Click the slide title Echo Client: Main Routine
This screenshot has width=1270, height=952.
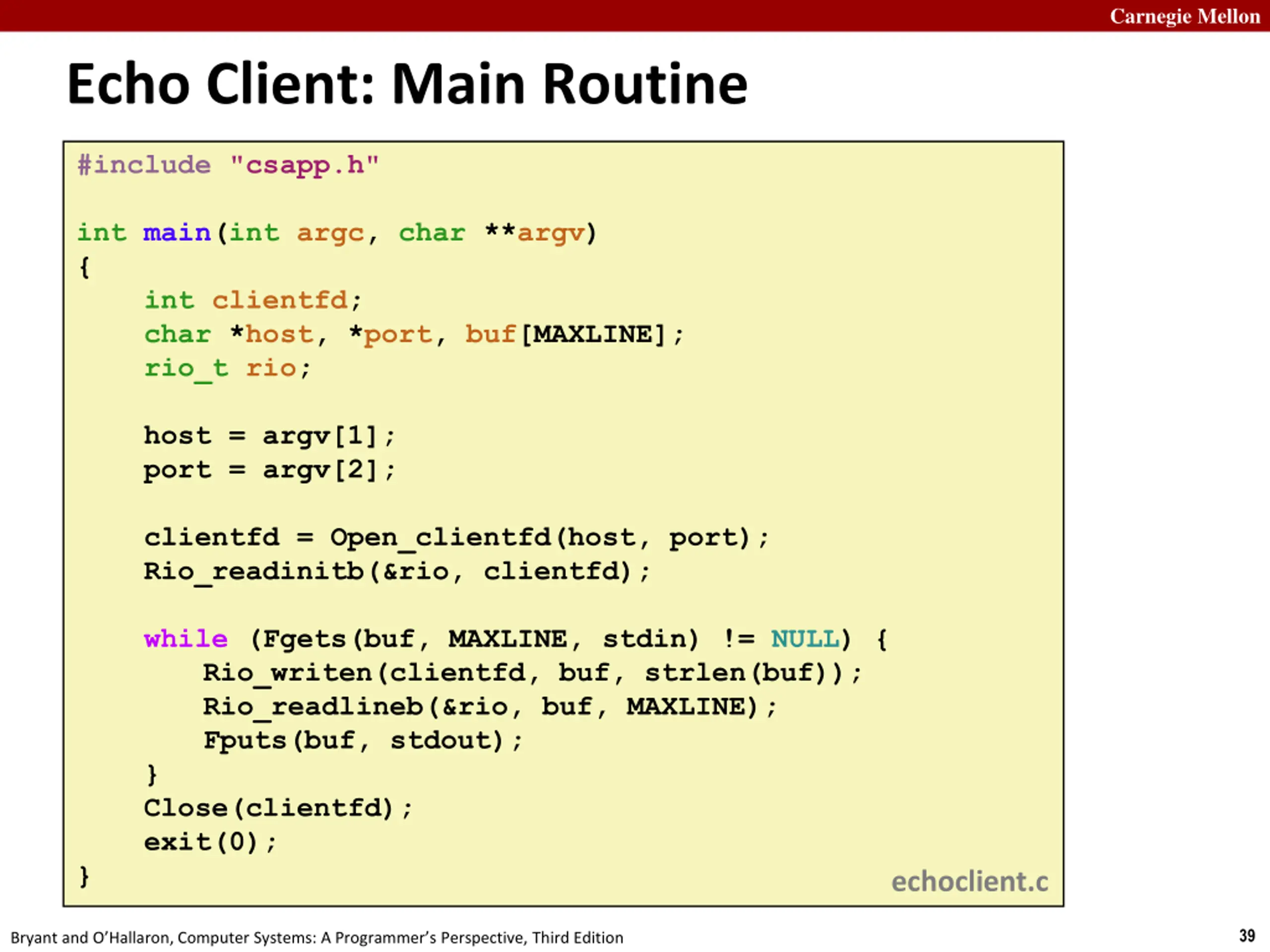[x=407, y=84]
